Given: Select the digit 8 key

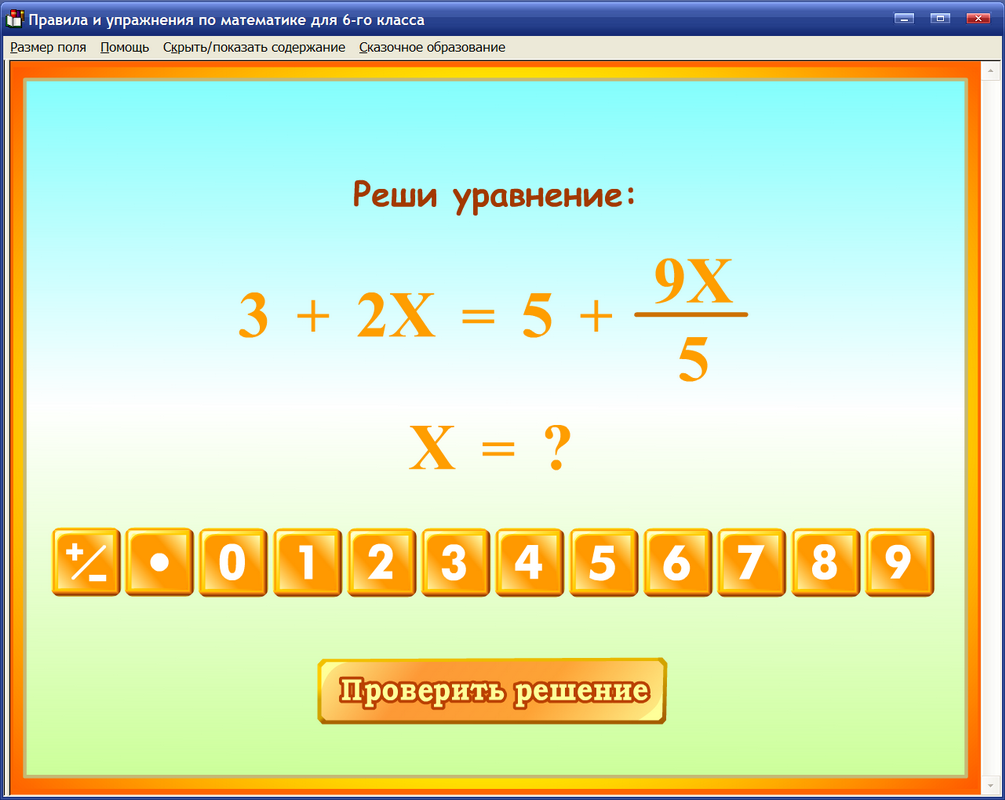Looking at the screenshot, I should (824, 564).
